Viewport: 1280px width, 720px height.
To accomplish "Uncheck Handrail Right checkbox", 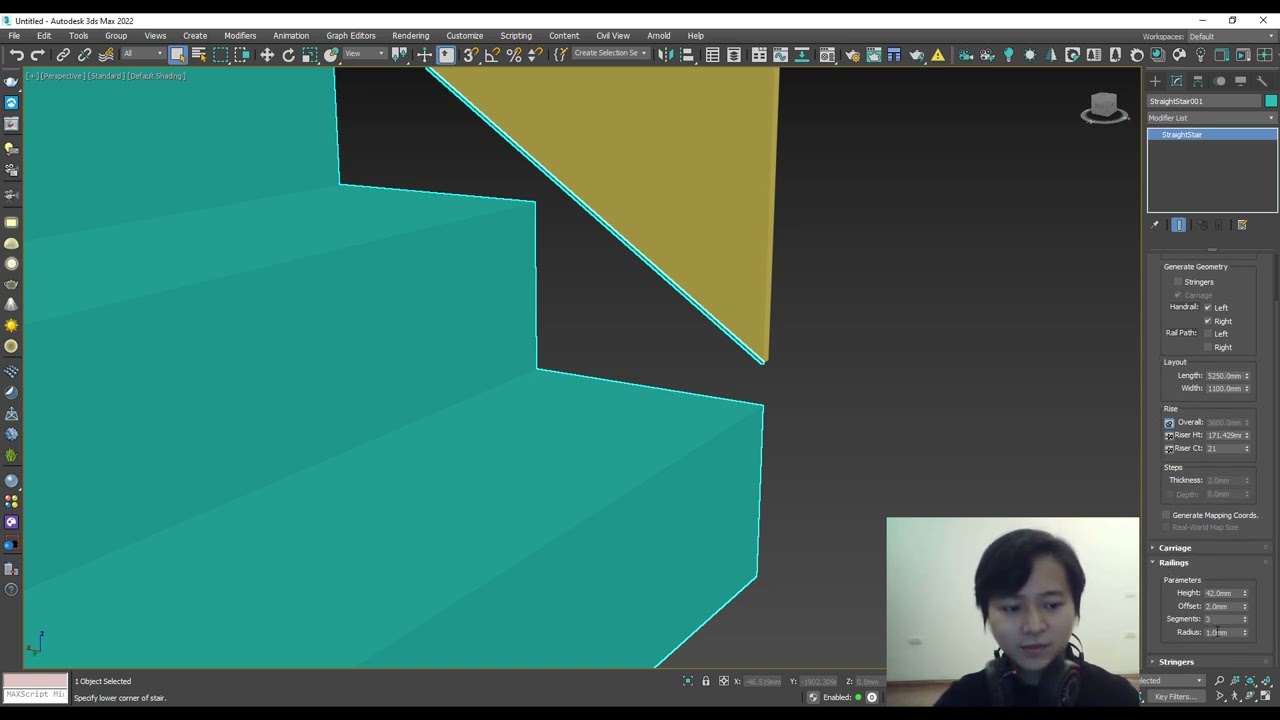I will [x=1208, y=321].
